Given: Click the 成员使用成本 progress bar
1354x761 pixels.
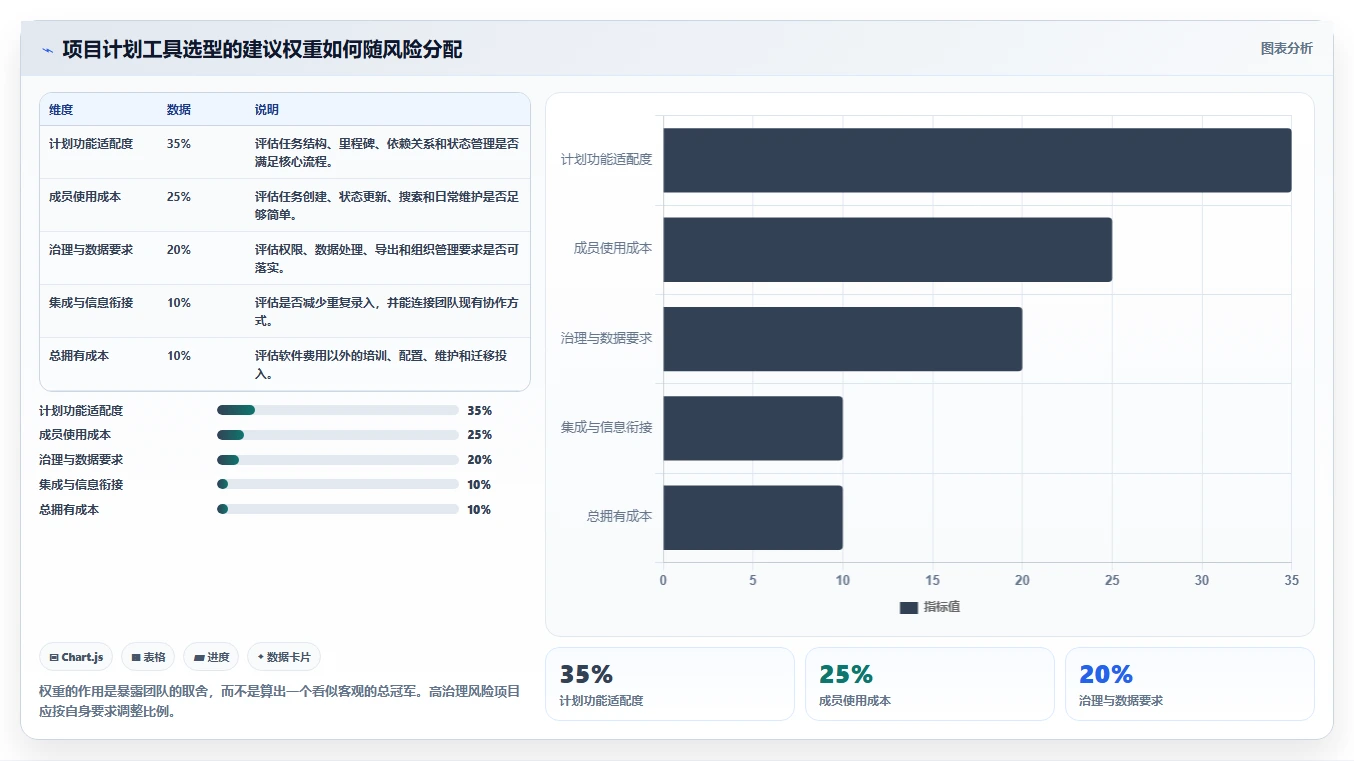Looking at the screenshot, I should (337, 435).
